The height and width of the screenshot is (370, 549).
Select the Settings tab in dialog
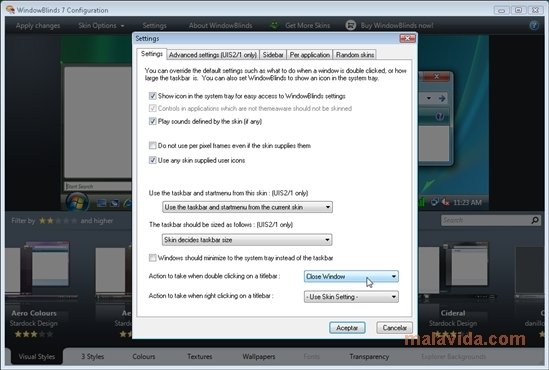[152, 54]
